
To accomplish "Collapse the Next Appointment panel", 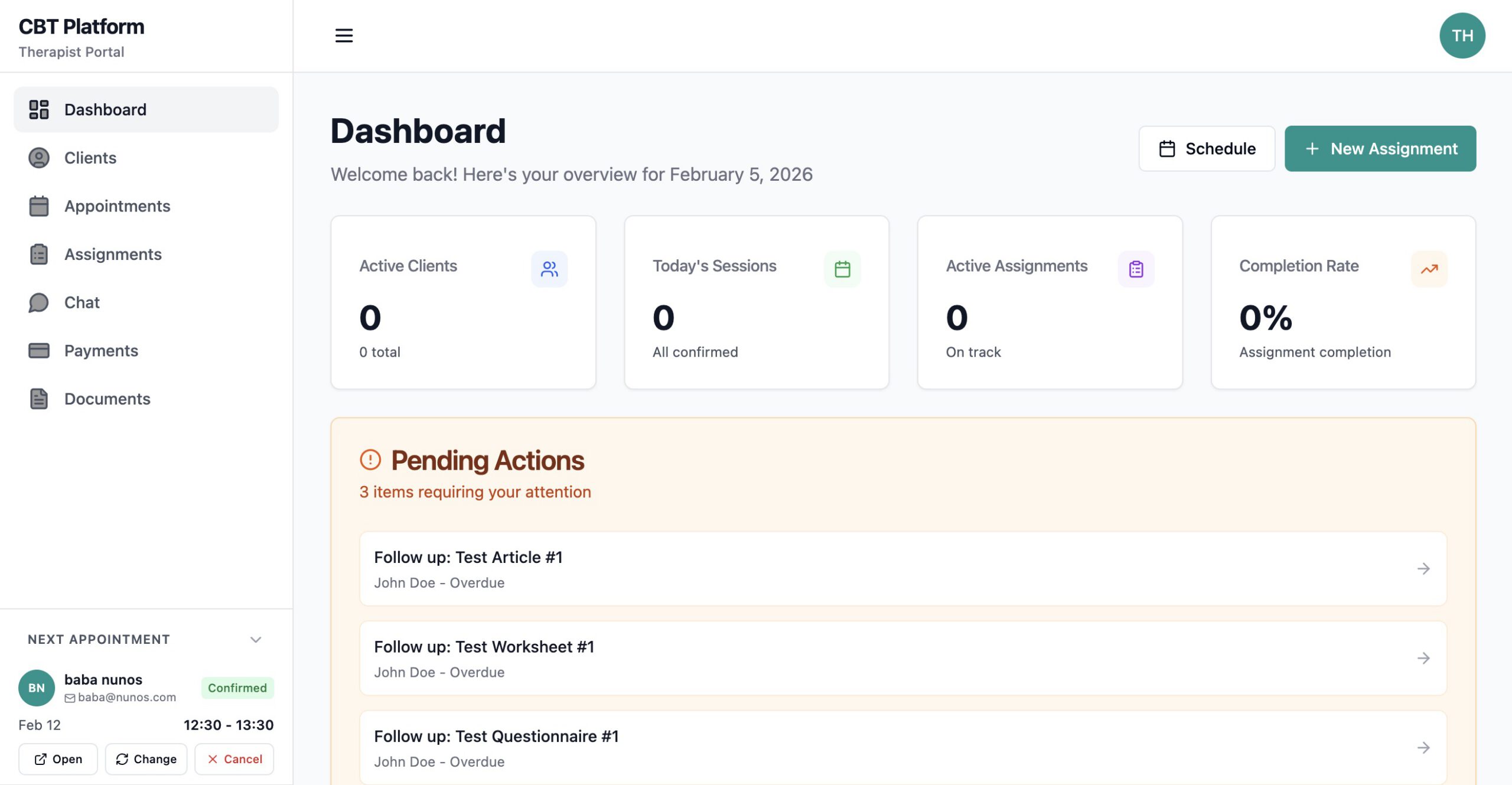I will 256,640.
